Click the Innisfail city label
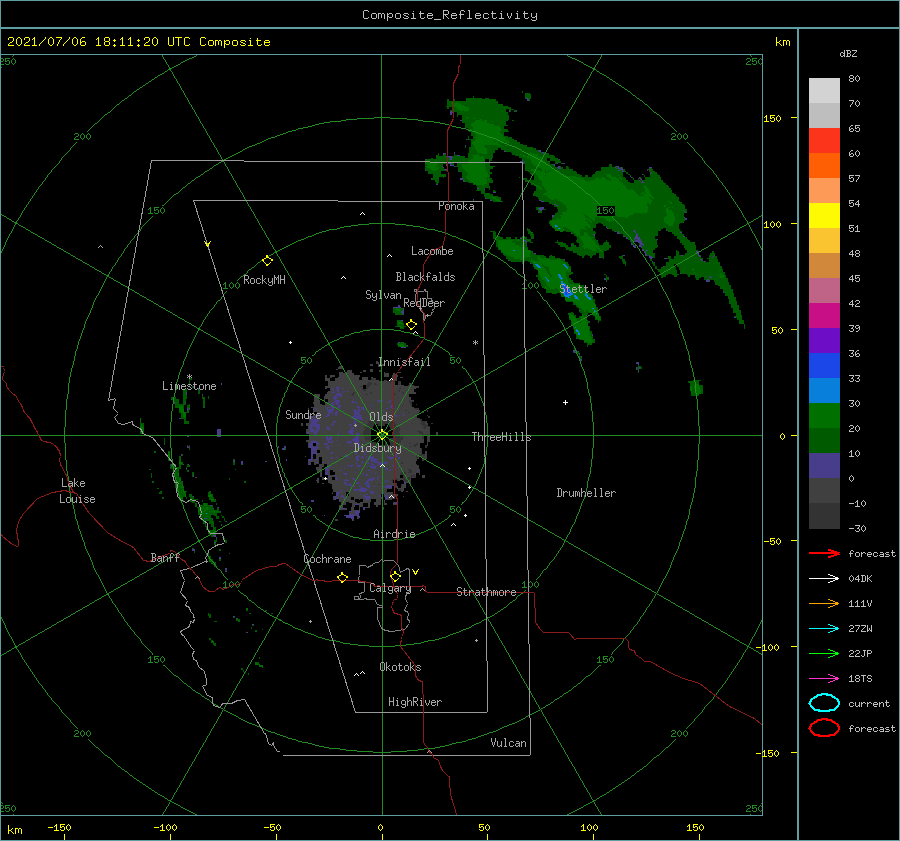The height and width of the screenshot is (841, 900). (x=404, y=362)
